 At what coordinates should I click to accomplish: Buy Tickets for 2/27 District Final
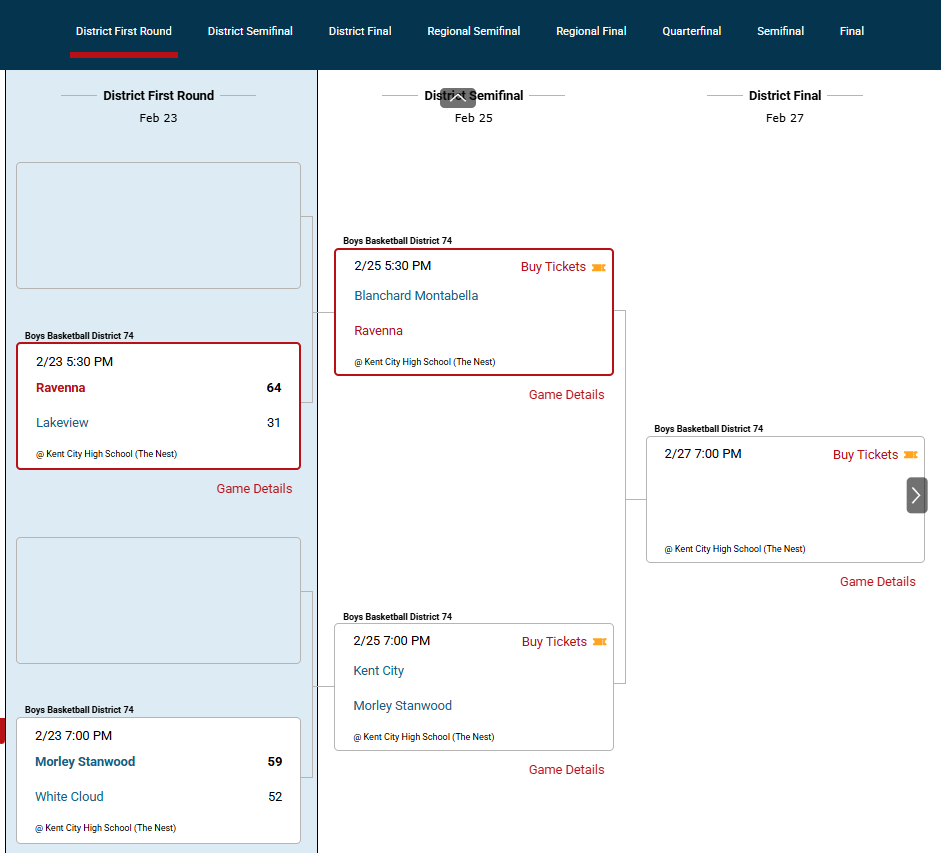pos(865,455)
